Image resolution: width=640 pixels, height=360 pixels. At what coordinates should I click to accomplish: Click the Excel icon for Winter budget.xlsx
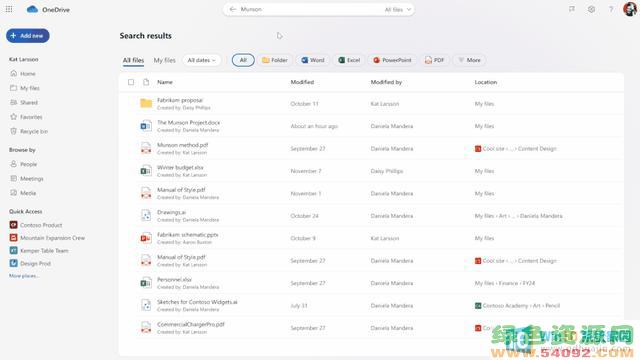coord(146,171)
